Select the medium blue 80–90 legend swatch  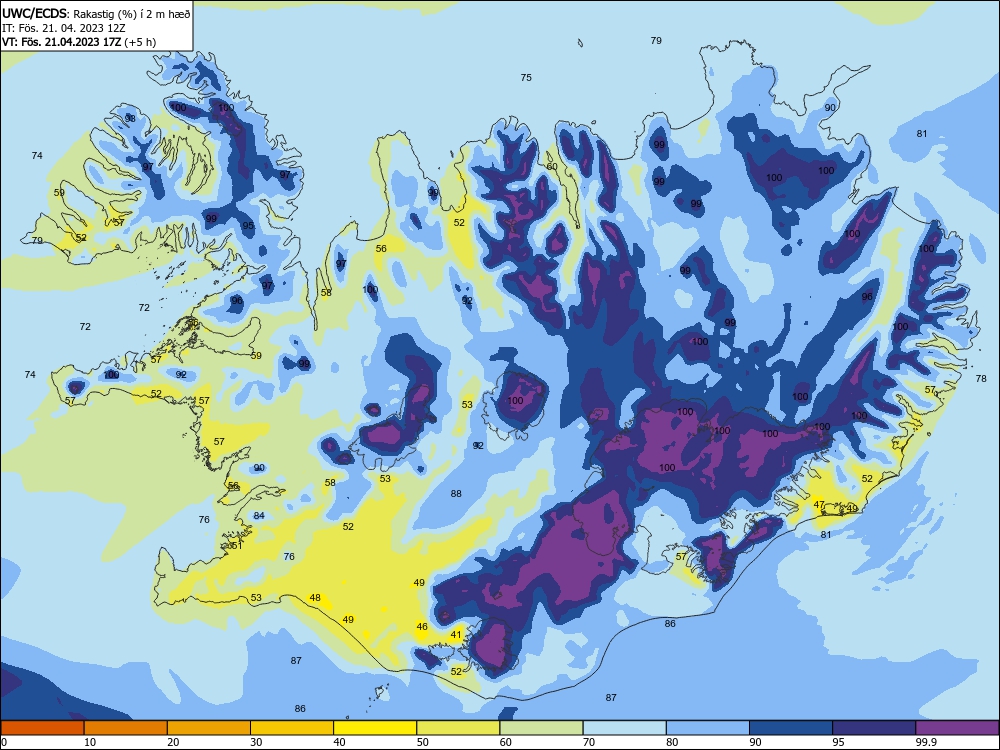[708, 728]
